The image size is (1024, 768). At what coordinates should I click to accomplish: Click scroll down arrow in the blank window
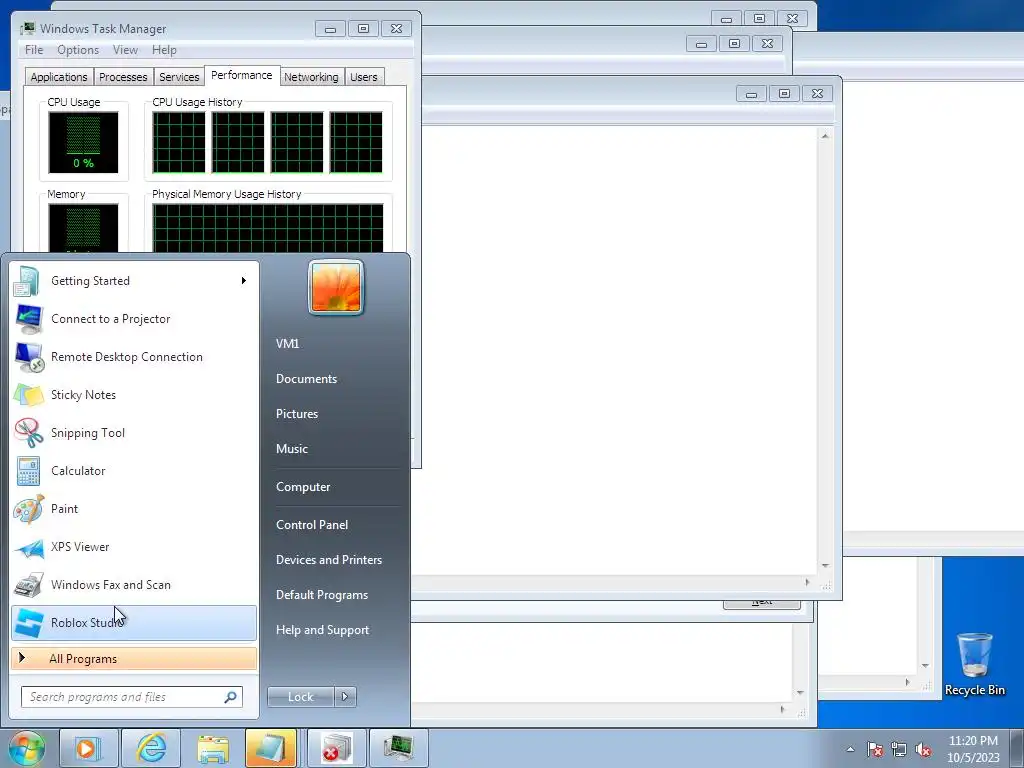tap(825, 566)
